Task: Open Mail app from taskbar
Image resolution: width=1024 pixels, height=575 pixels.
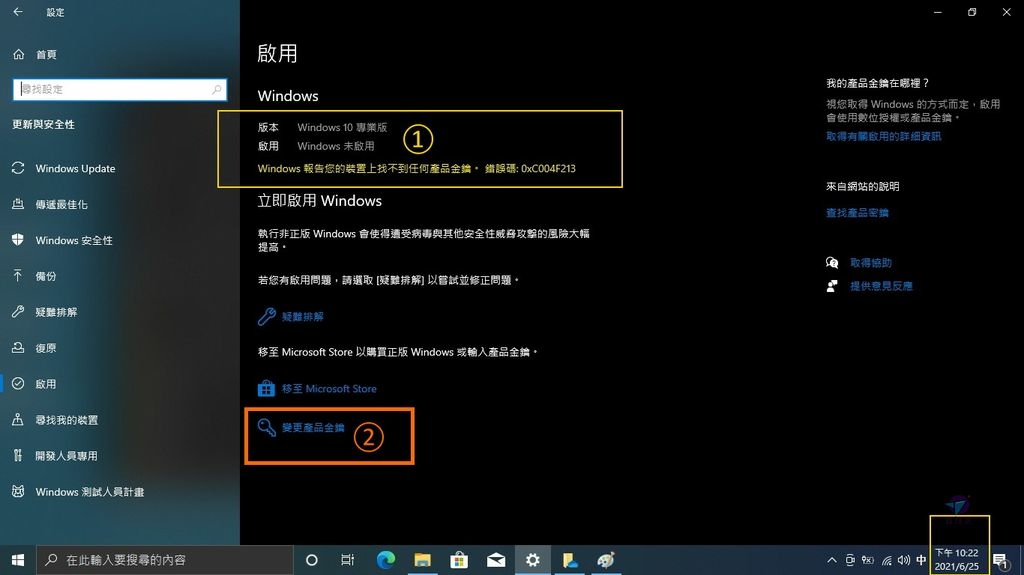Action: tap(496, 560)
